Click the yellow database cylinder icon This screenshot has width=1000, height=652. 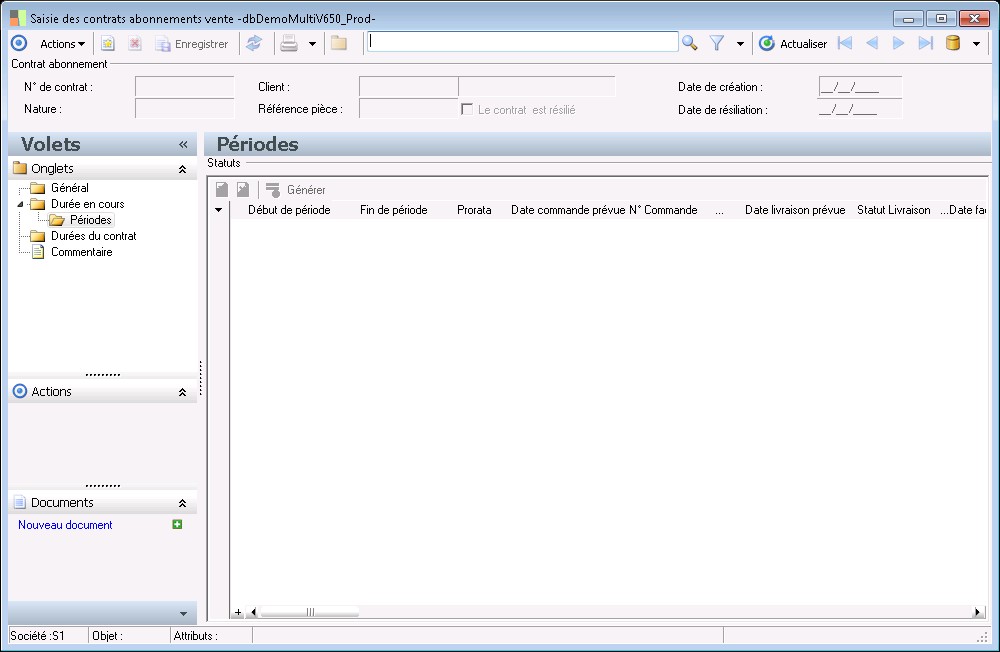pyautogui.click(x=953, y=43)
